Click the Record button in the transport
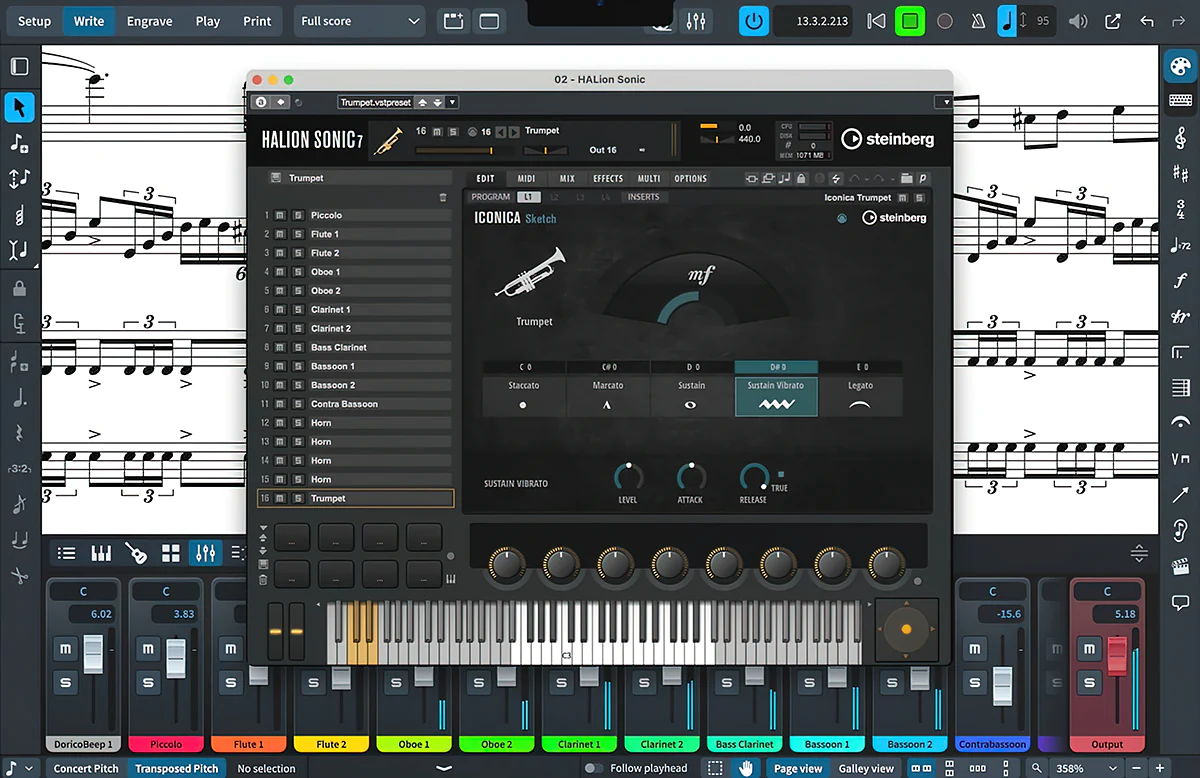 945,21
